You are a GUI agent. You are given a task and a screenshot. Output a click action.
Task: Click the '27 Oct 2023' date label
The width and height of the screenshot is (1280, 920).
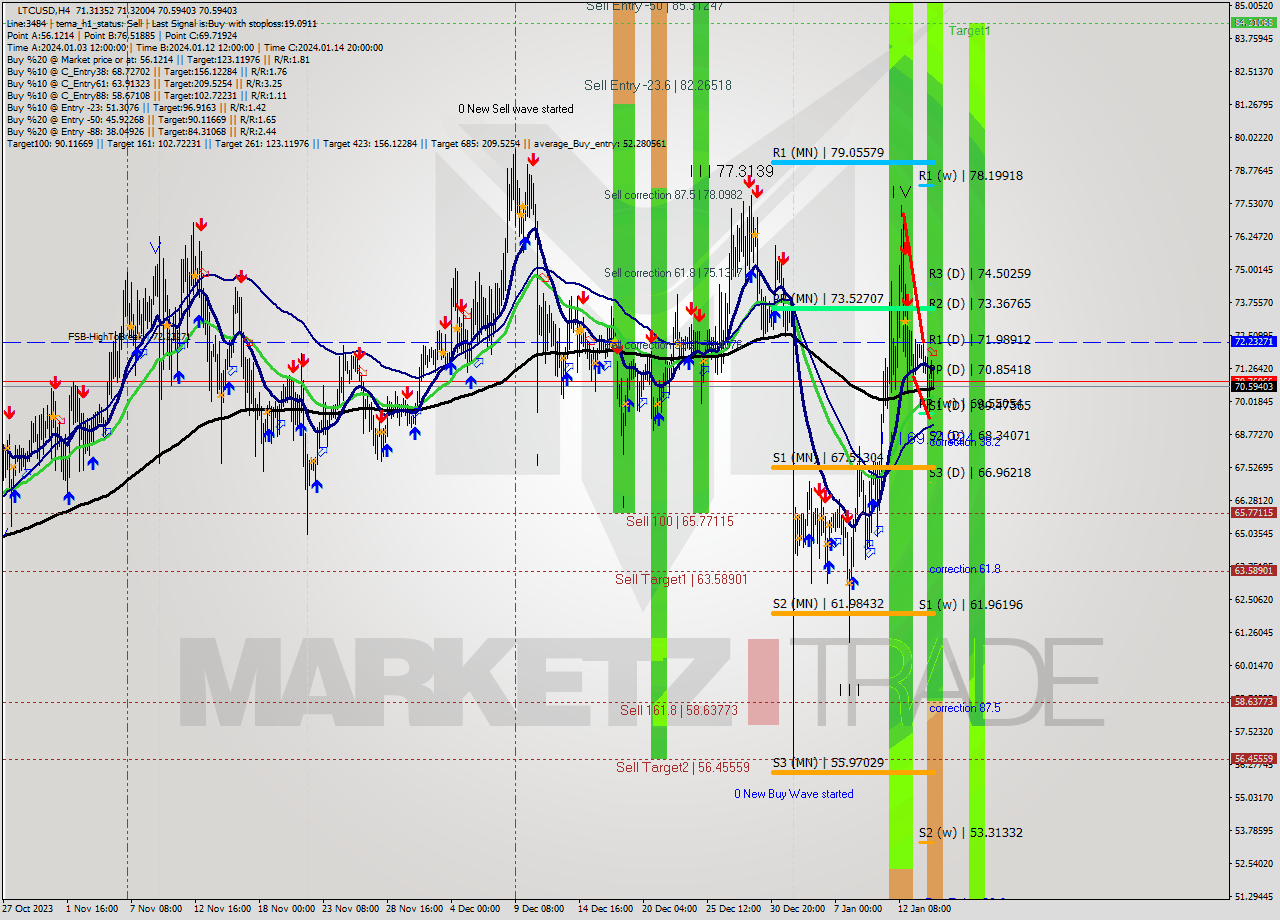coord(27,909)
